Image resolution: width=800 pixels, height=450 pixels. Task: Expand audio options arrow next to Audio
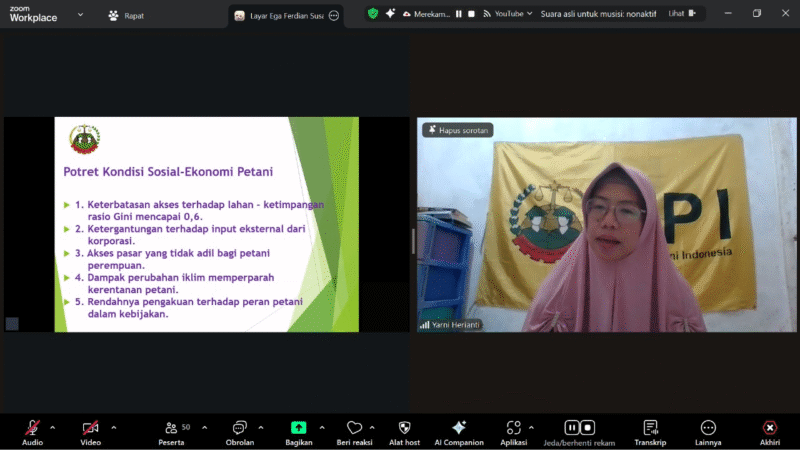[52, 427]
